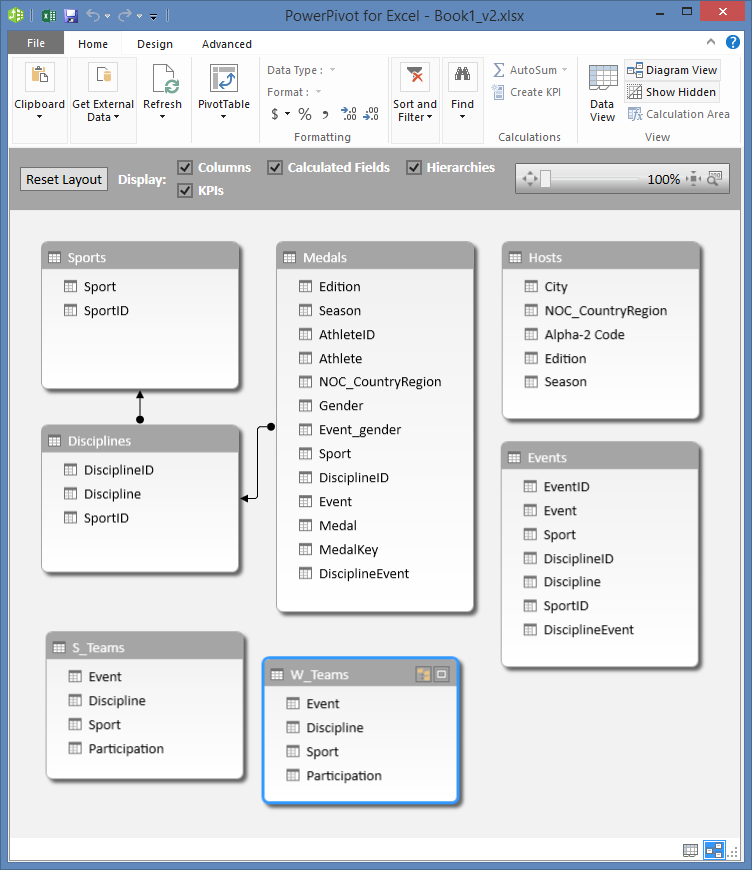Expand the AutoSum dropdown arrow

[564, 70]
